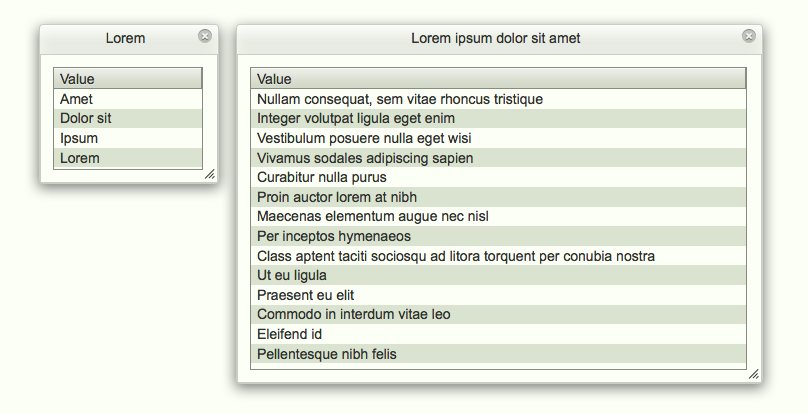Select the Amet row

[128, 99]
